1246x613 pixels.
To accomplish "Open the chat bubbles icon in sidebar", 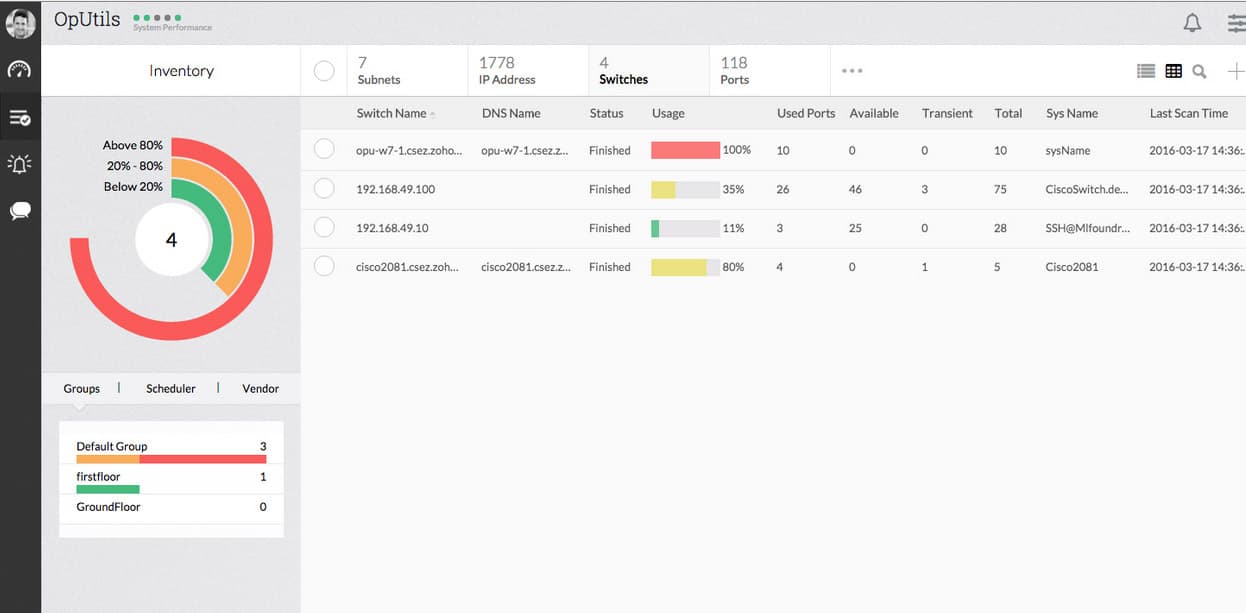I will [19, 211].
